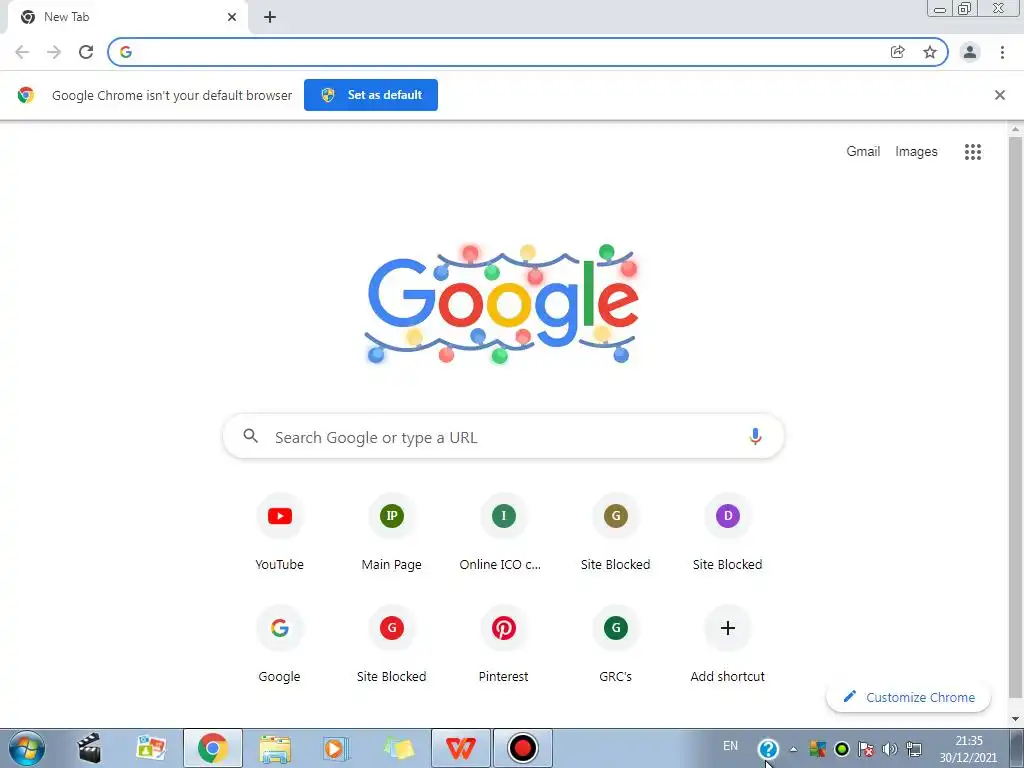Open Chrome's three-dot menu
The height and width of the screenshot is (768, 1024).
tap(1002, 52)
